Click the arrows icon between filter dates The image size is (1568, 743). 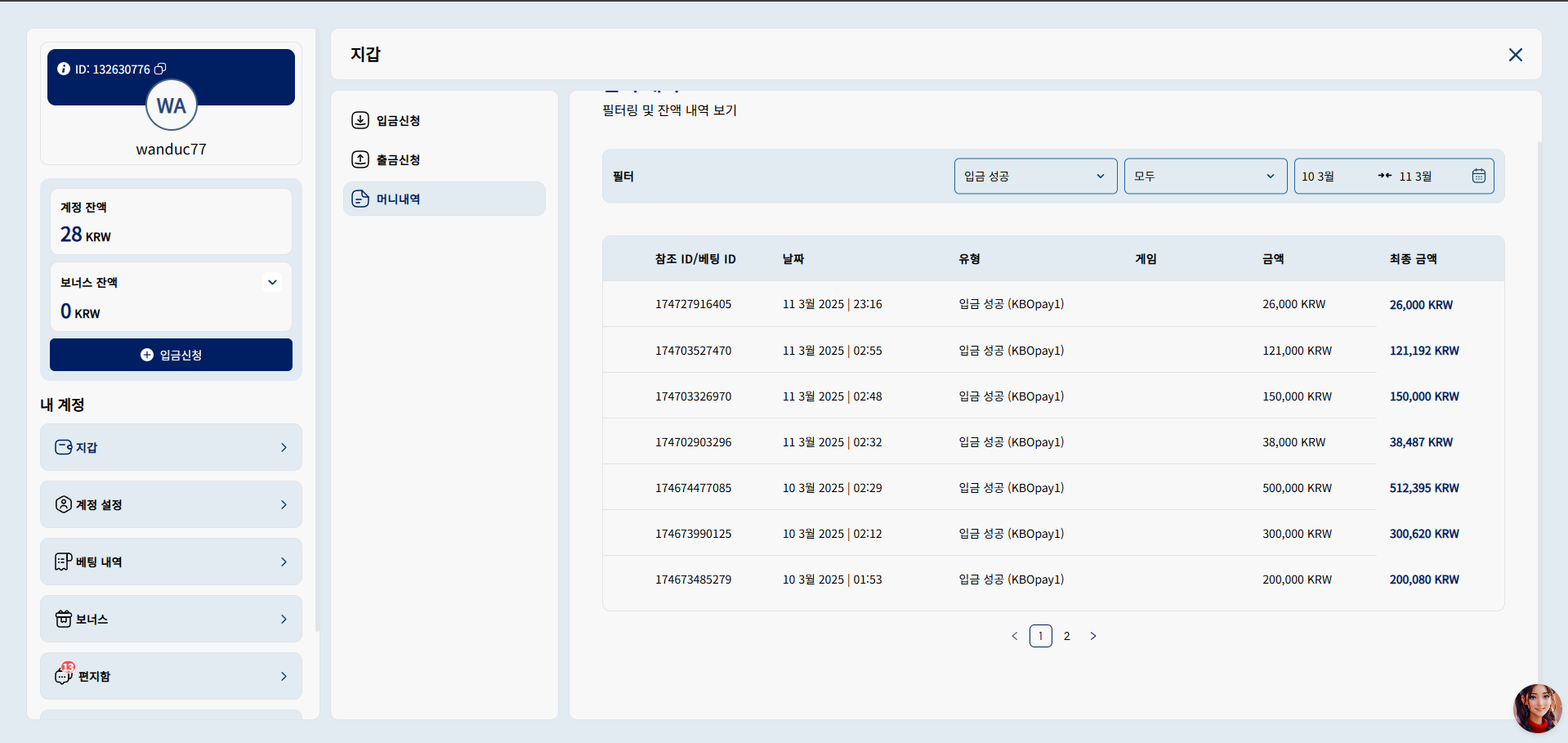pyautogui.click(x=1385, y=176)
